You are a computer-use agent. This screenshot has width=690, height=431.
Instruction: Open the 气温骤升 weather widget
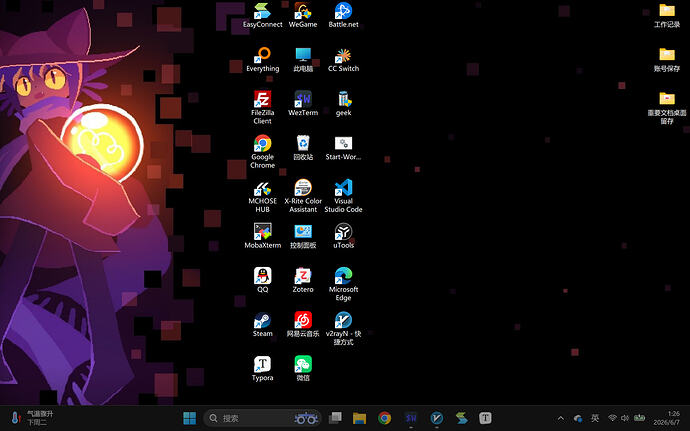coord(32,418)
